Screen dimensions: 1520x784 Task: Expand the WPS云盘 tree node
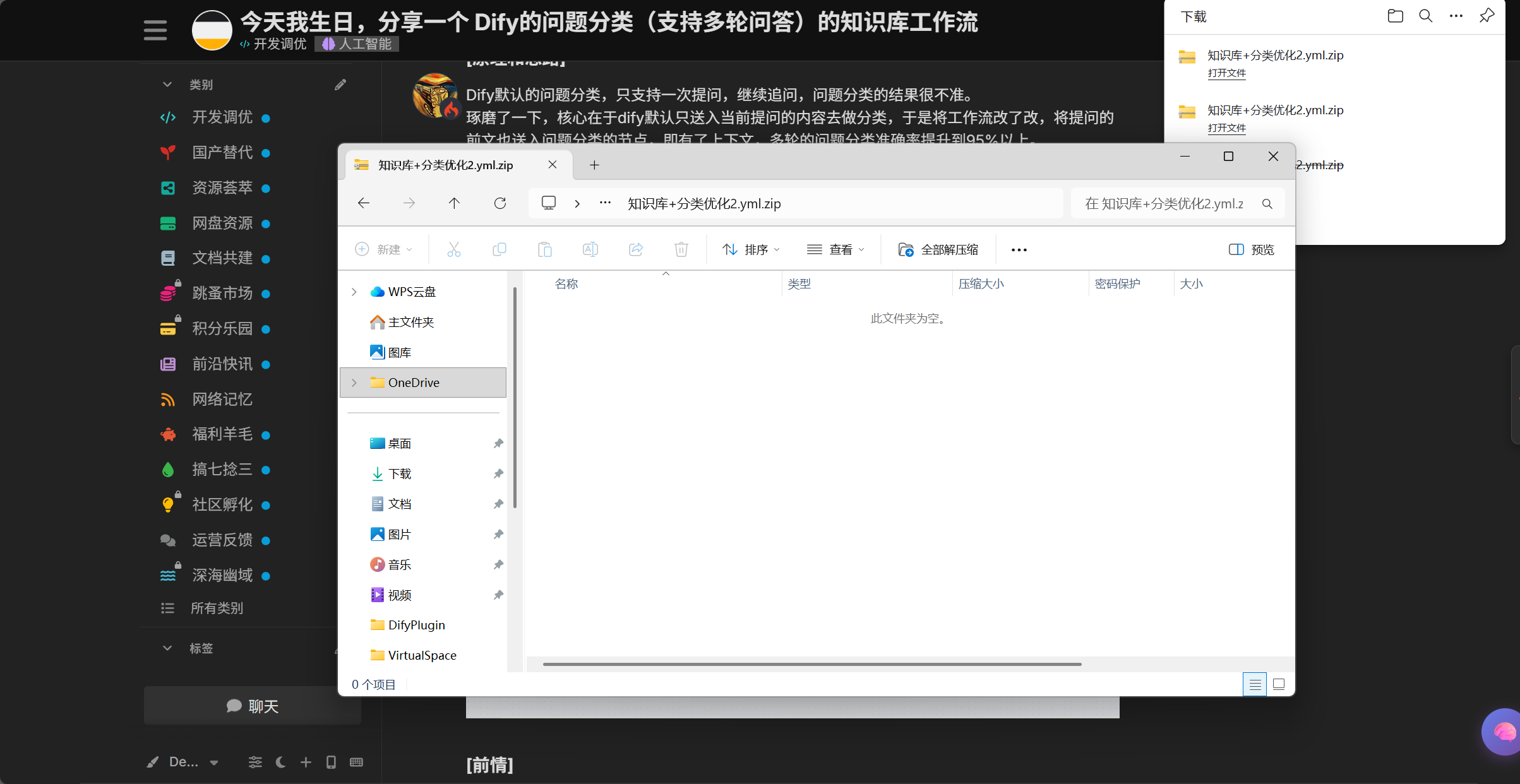[x=354, y=292]
